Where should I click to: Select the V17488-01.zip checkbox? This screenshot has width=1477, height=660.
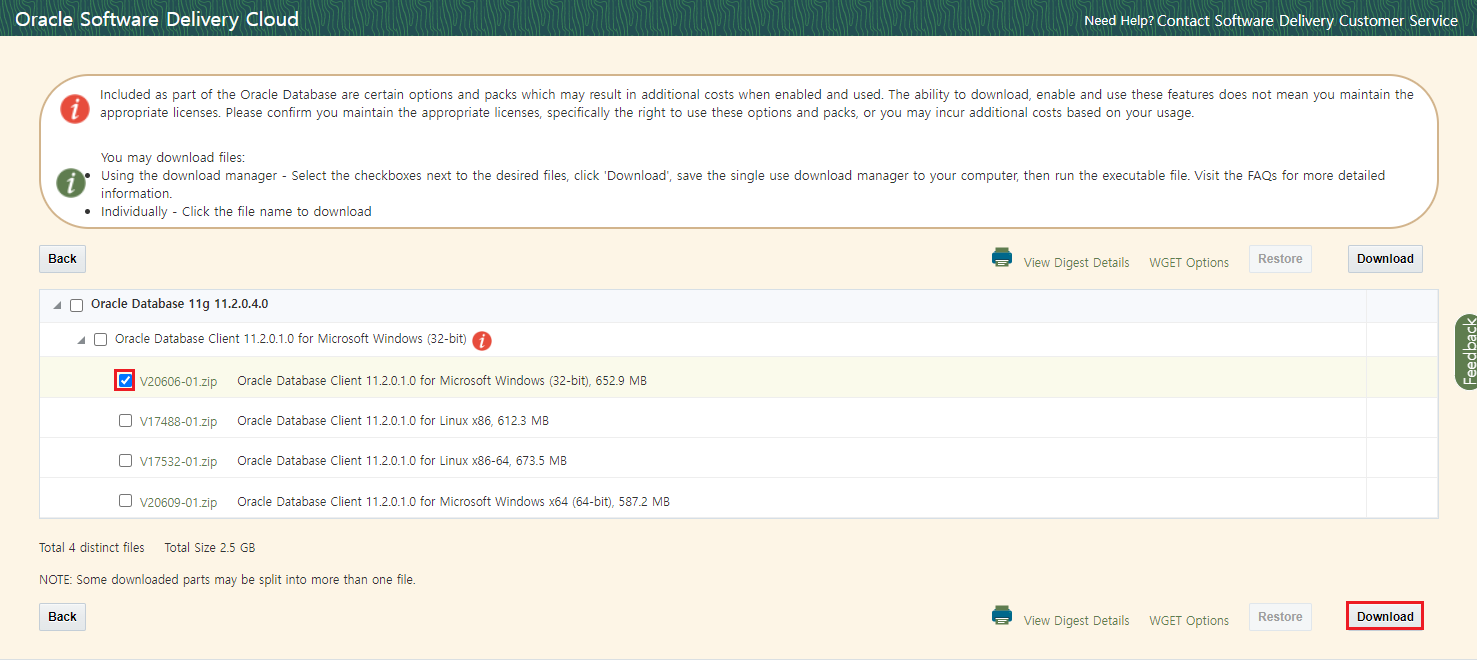[x=125, y=420]
